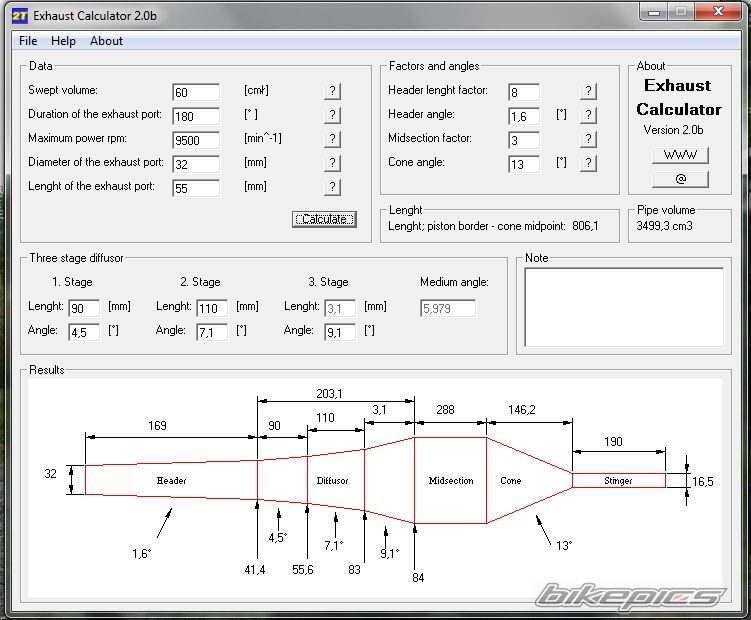The width and height of the screenshot is (751, 620).
Task: Click the question mark beside Header angle
Action: [588, 115]
